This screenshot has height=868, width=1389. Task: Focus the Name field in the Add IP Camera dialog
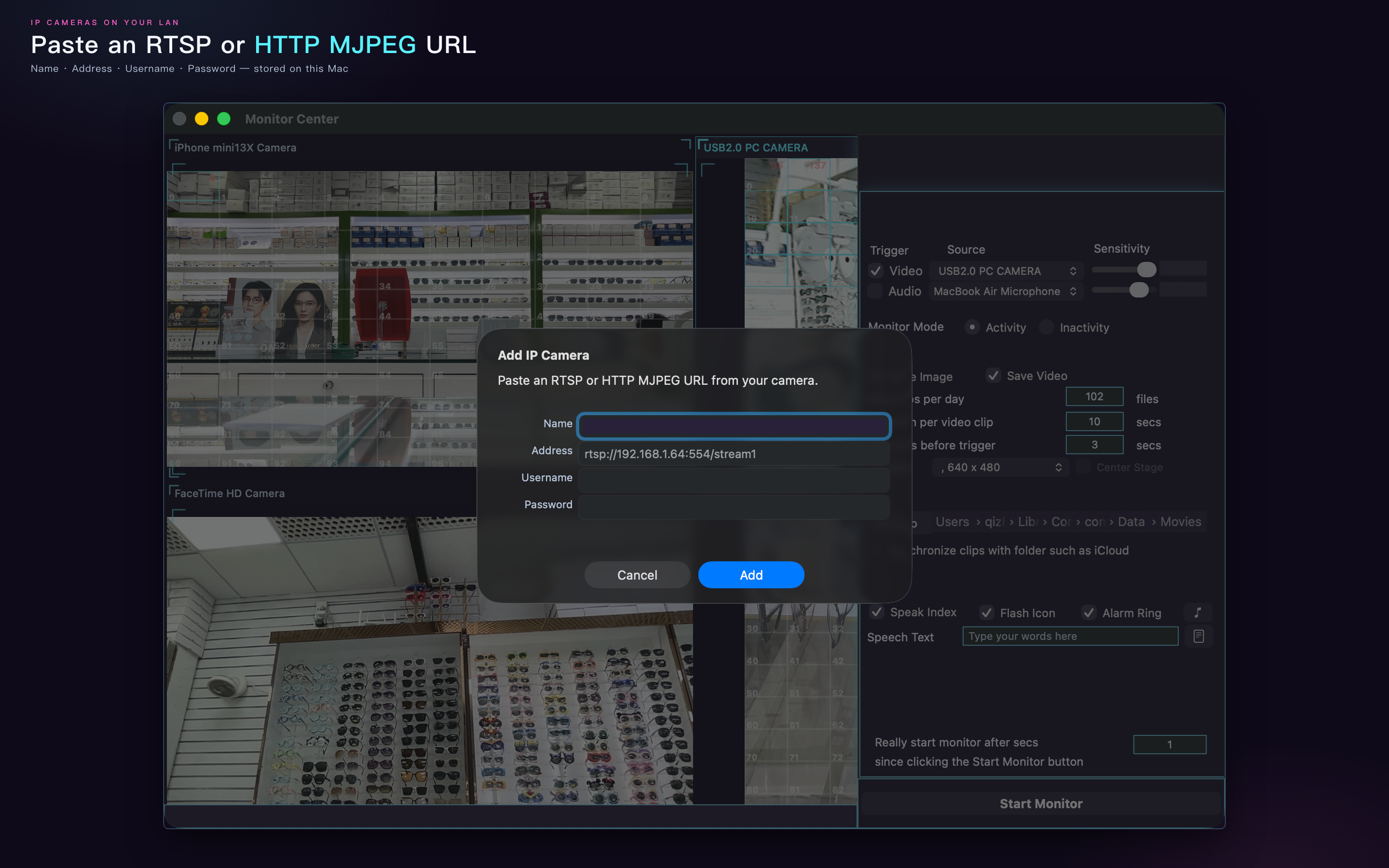click(734, 426)
